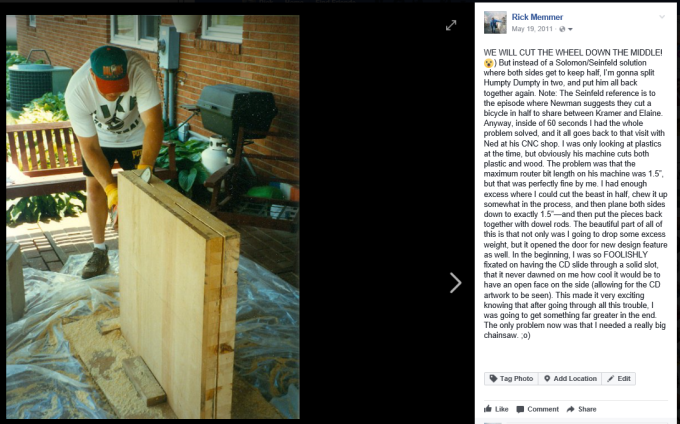This screenshot has height=424, width=680.
Task: Open the Rick Memmer profile link
Action: [537, 17]
